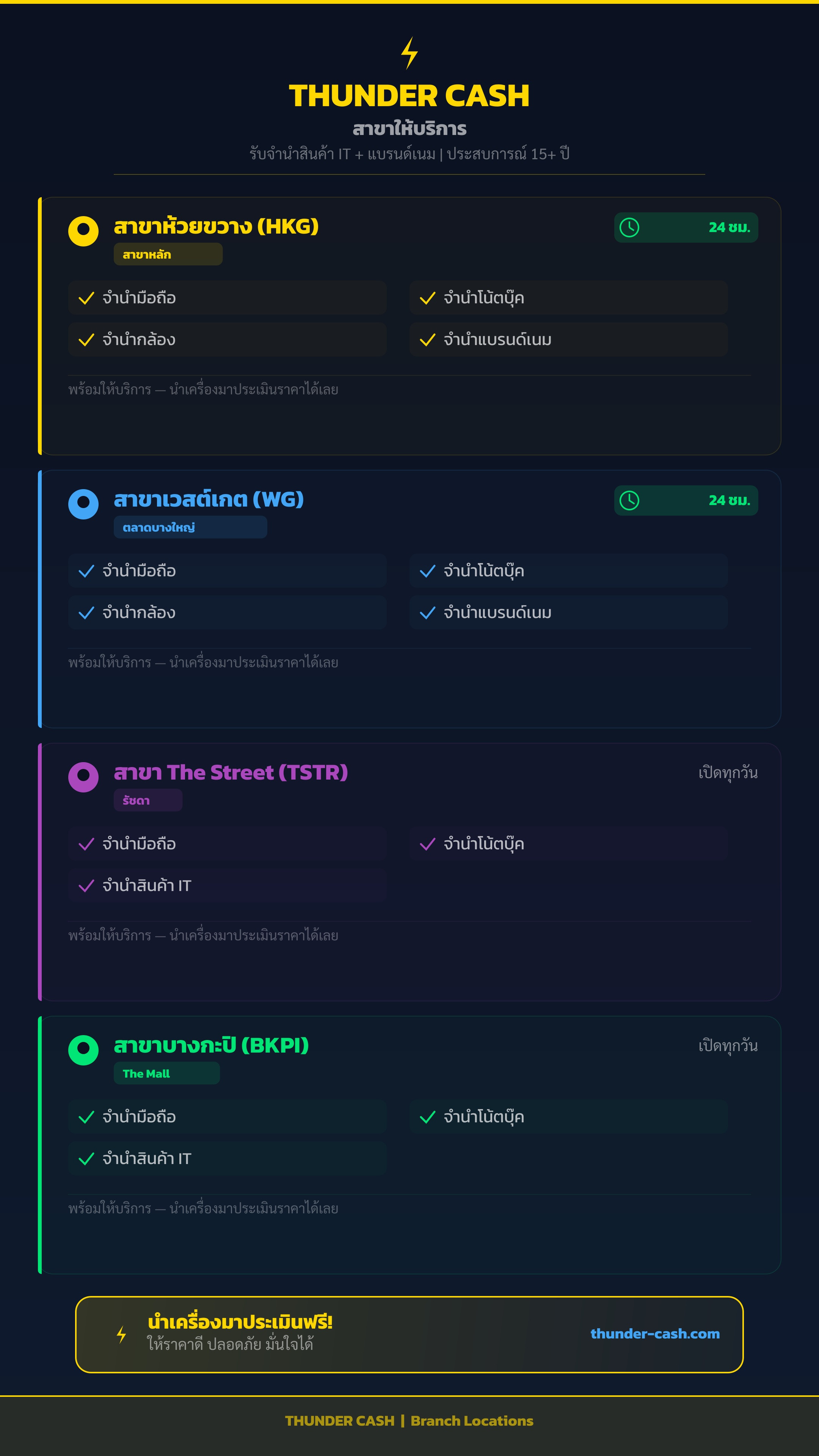The height and width of the screenshot is (1456, 819).
Task: Click blue checkmark beside จำนำกล้อง in WG
Action: click(x=86, y=613)
